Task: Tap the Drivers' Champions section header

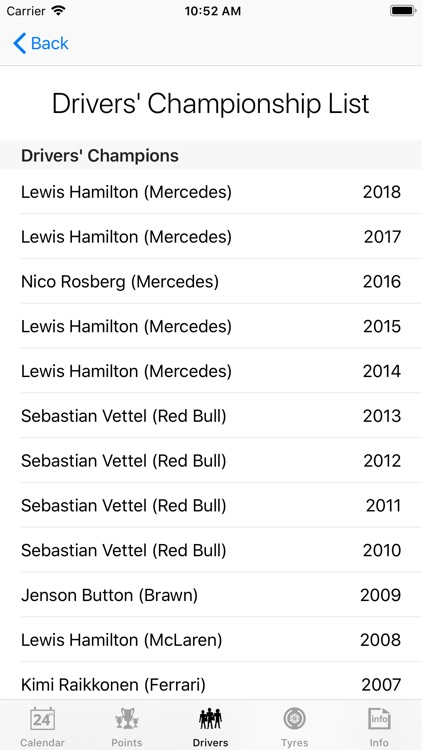Action: pyautogui.click(x=211, y=155)
